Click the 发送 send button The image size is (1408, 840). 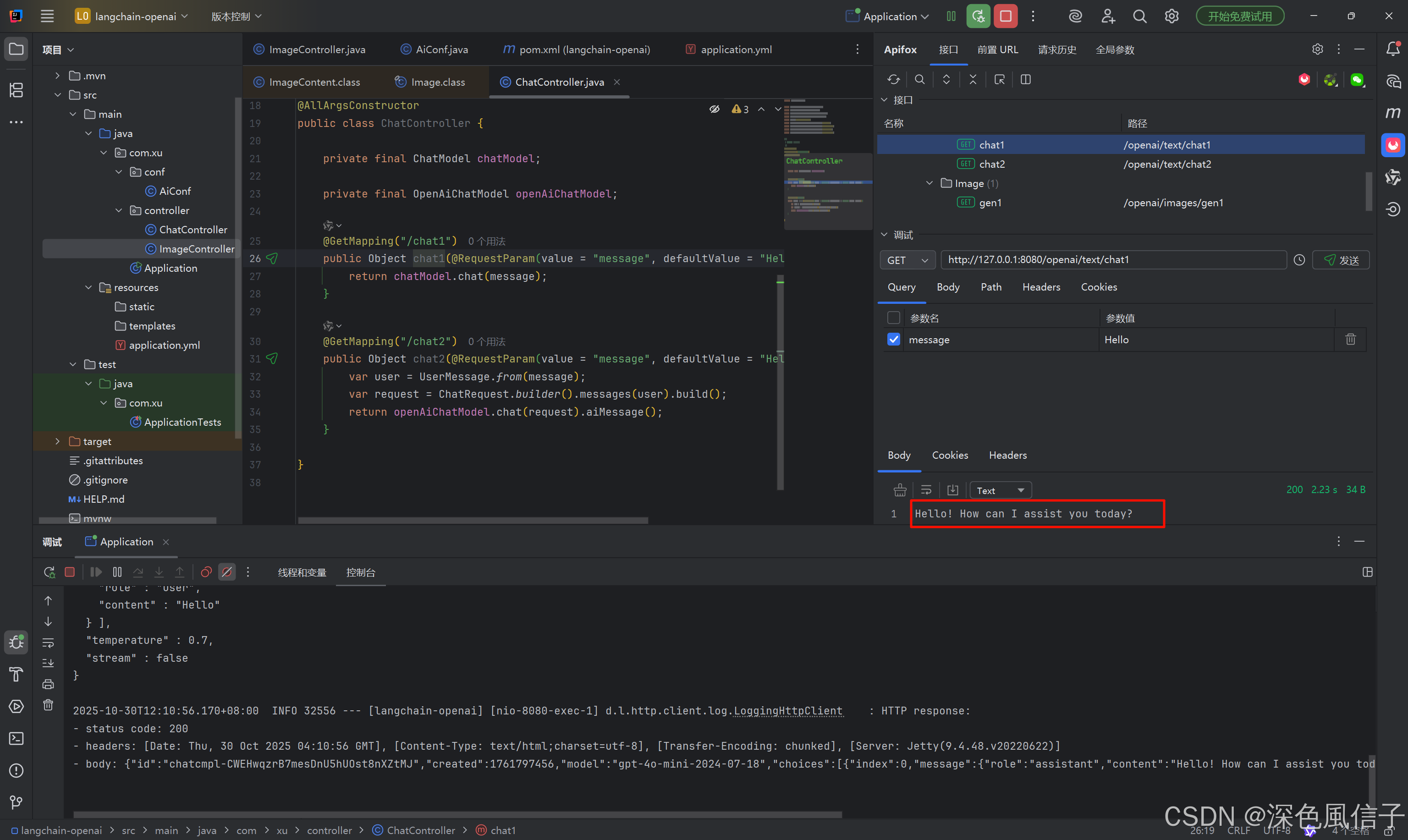click(1341, 260)
